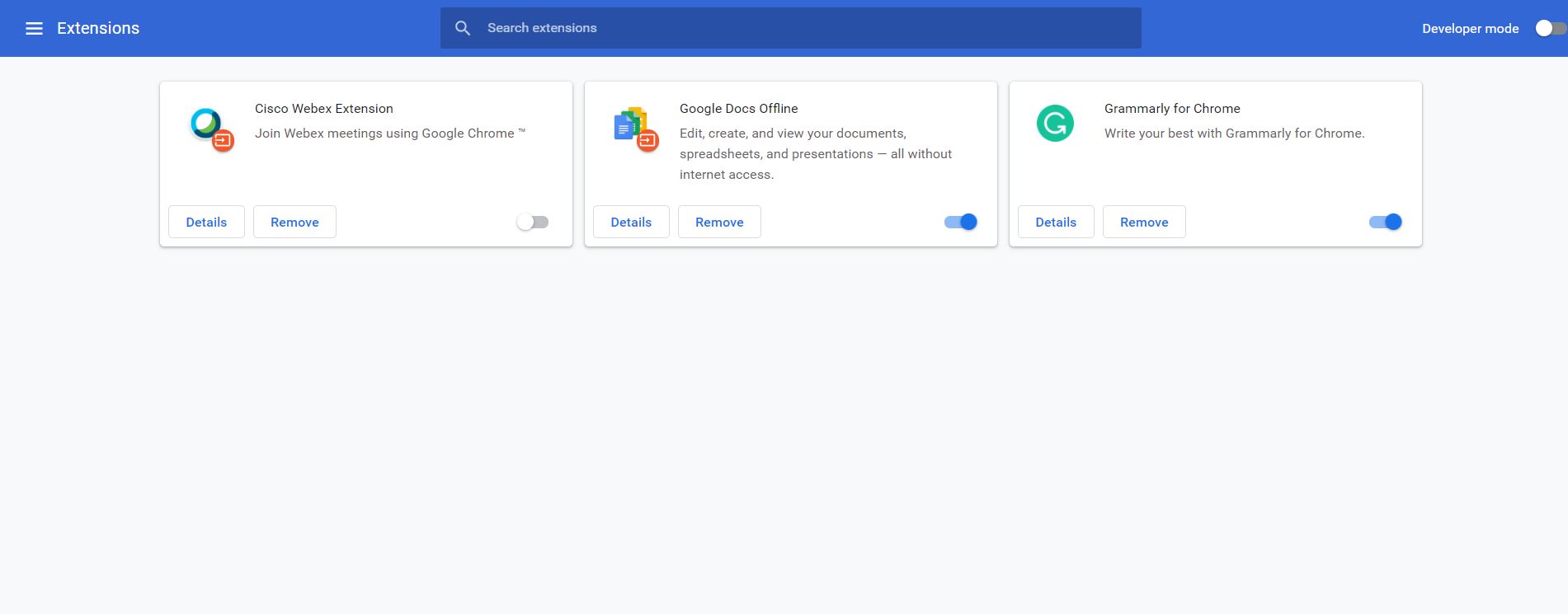
Task: Remove Grammarly for Chrome extension
Action: point(1144,222)
